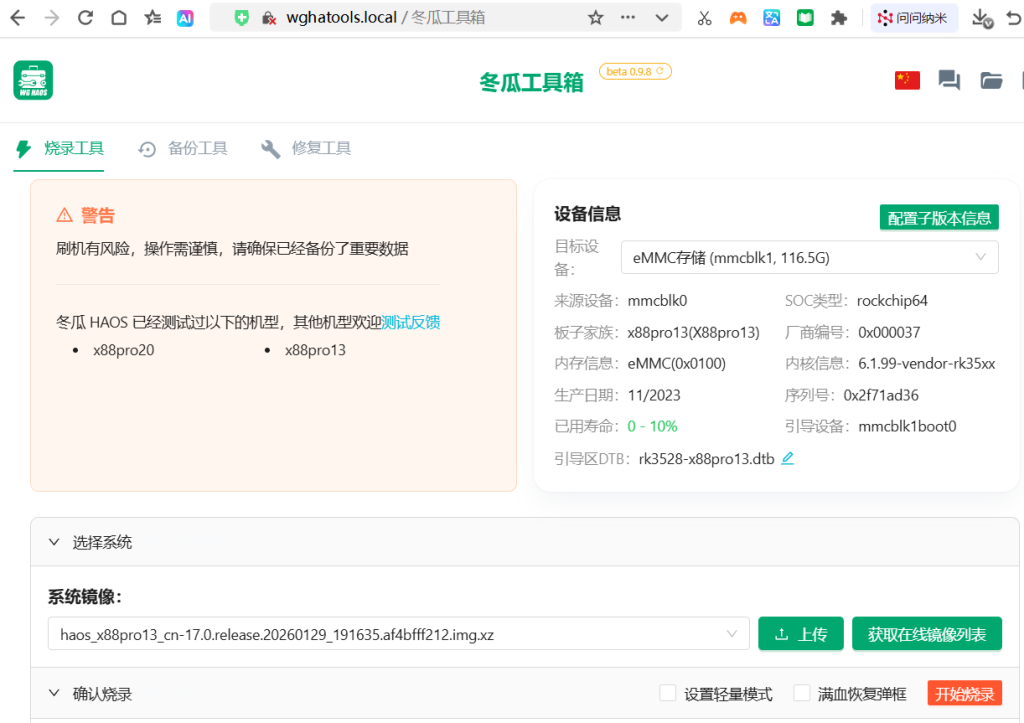The width and height of the screenshot is (1024, 723).
Task: Enable the 设置轻量模式 checkbox
Action: tap(668, 693)
